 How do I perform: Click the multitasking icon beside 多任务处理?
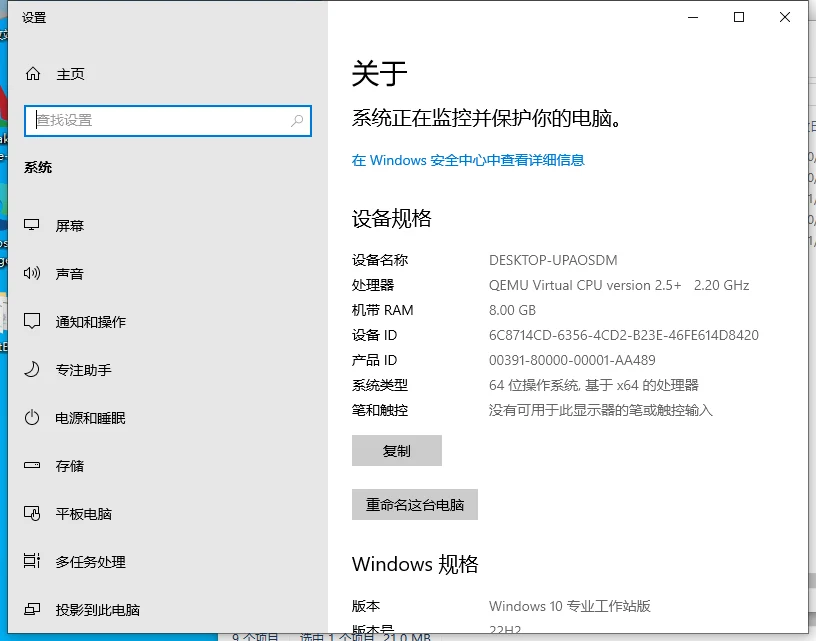point(32,561)
